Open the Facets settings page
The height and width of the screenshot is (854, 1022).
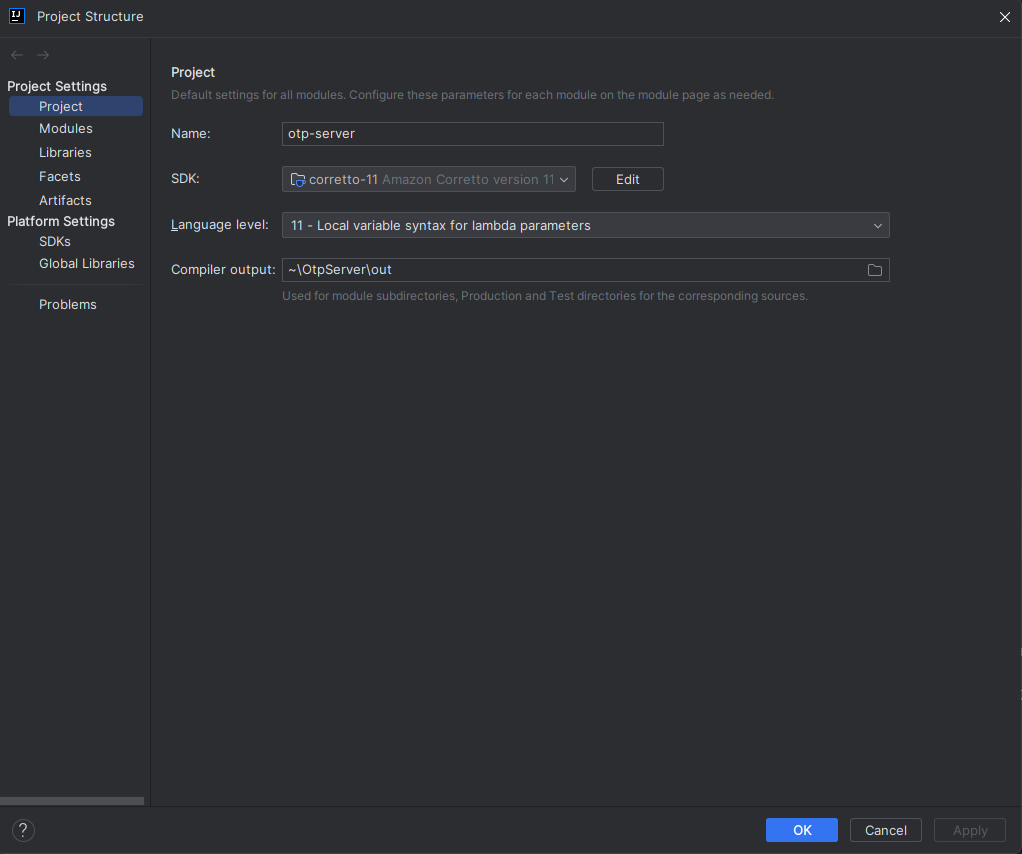coord(60,177)
